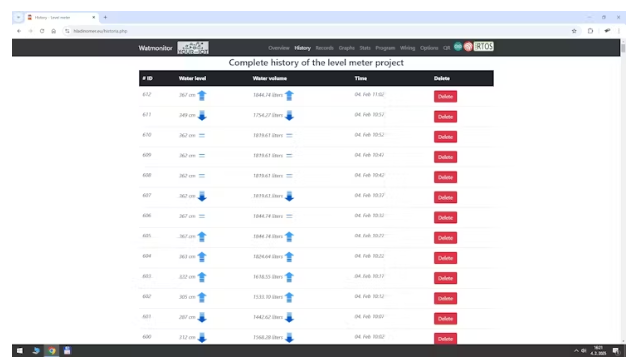
Task: Reload the page using the browser refresh icon
Action: (42, 31)
